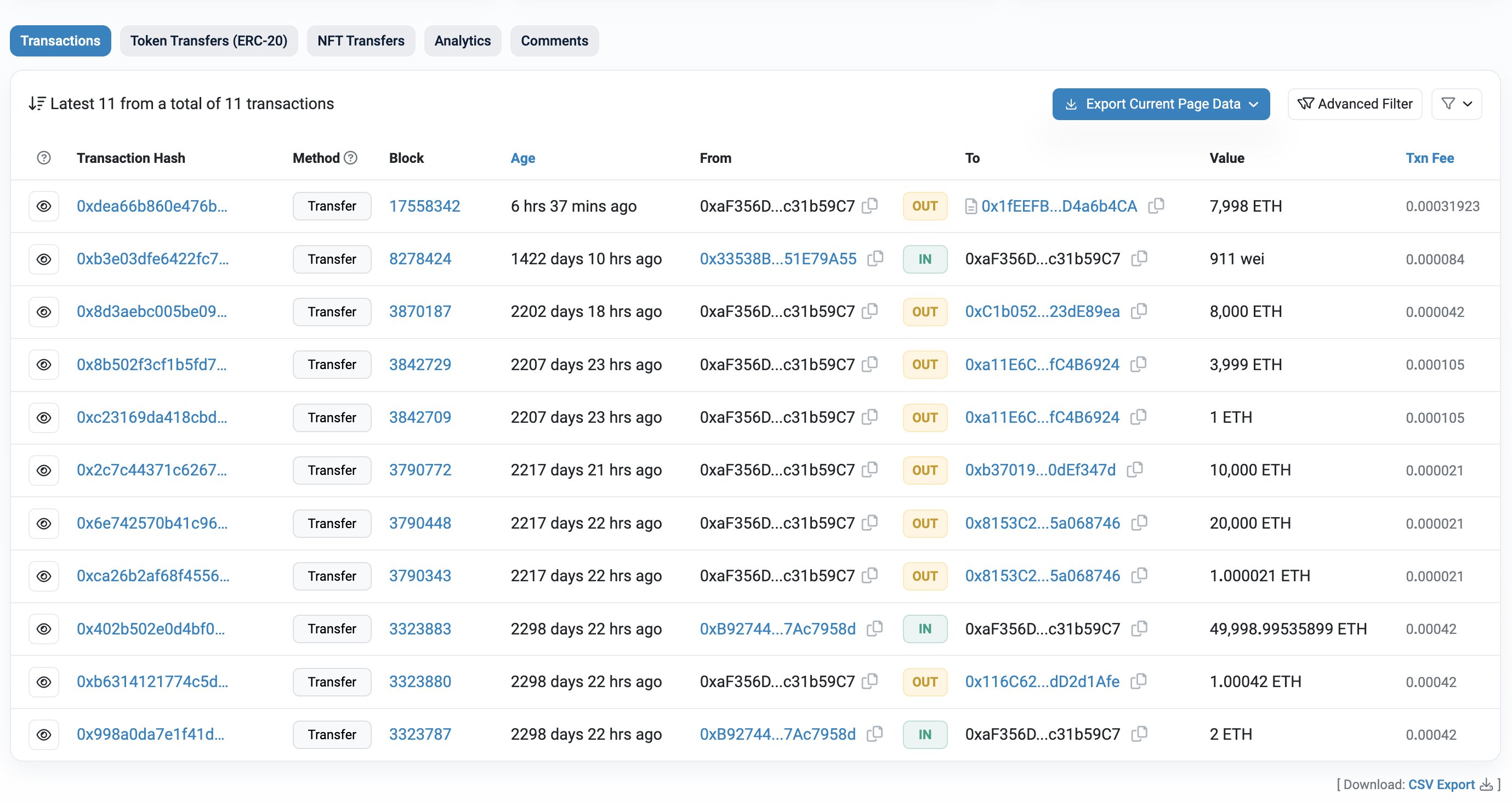Copy From address in row 0xb6314121774c5d
Viewport: 1512px width, 805px height.
870,681
